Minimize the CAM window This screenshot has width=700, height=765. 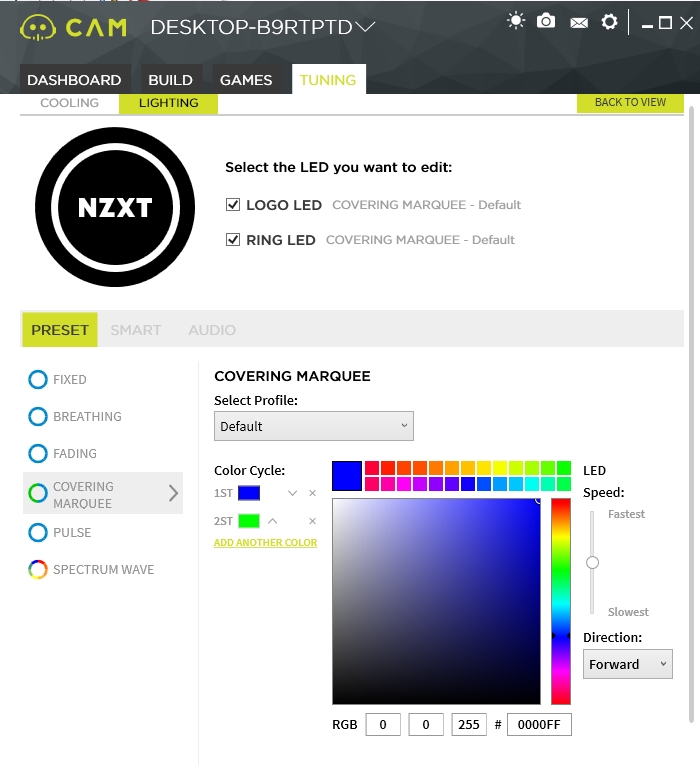point(647,25)
